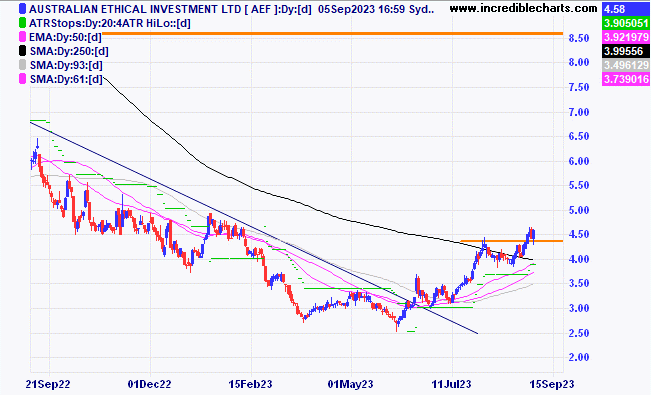Click the 4.00 price axis label

(578, 259)
